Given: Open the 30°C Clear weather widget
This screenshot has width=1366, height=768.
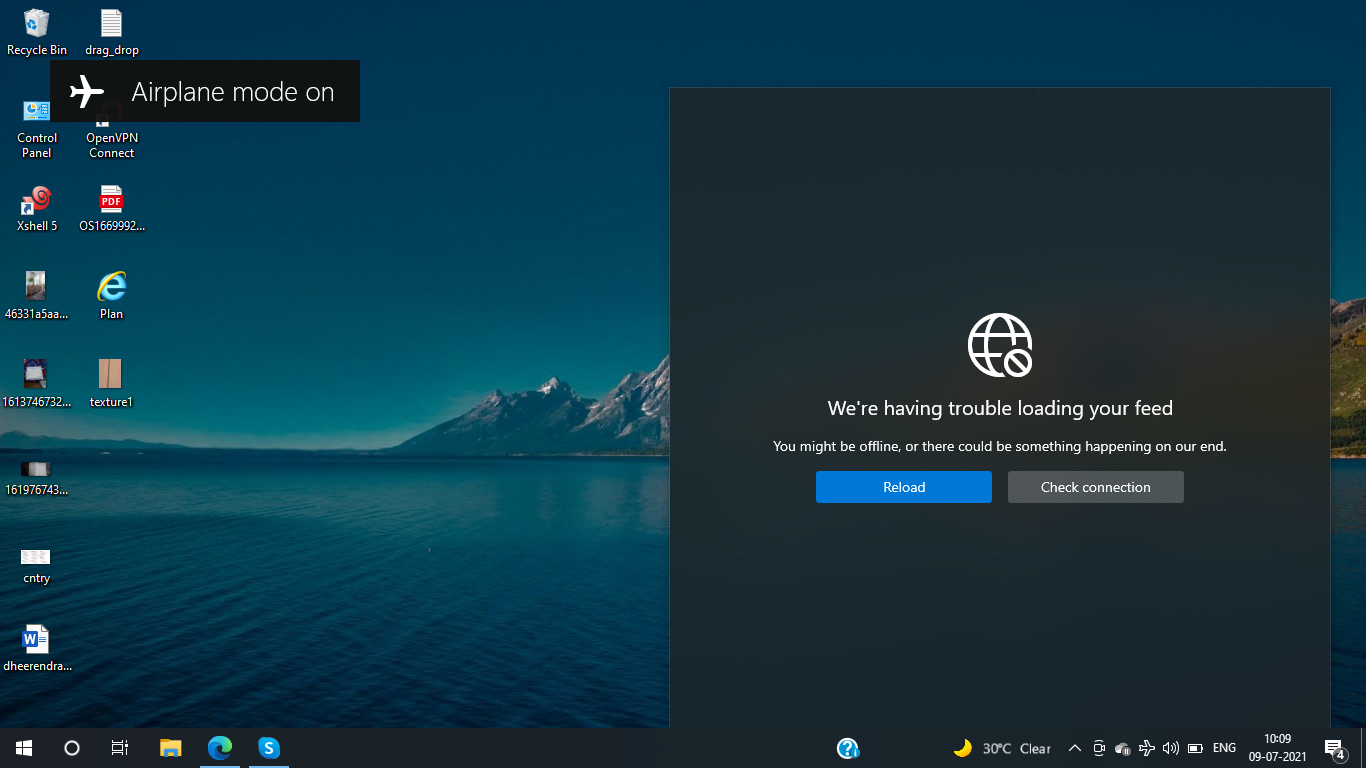Looking at the screenshot, I should pos(1002,748).
